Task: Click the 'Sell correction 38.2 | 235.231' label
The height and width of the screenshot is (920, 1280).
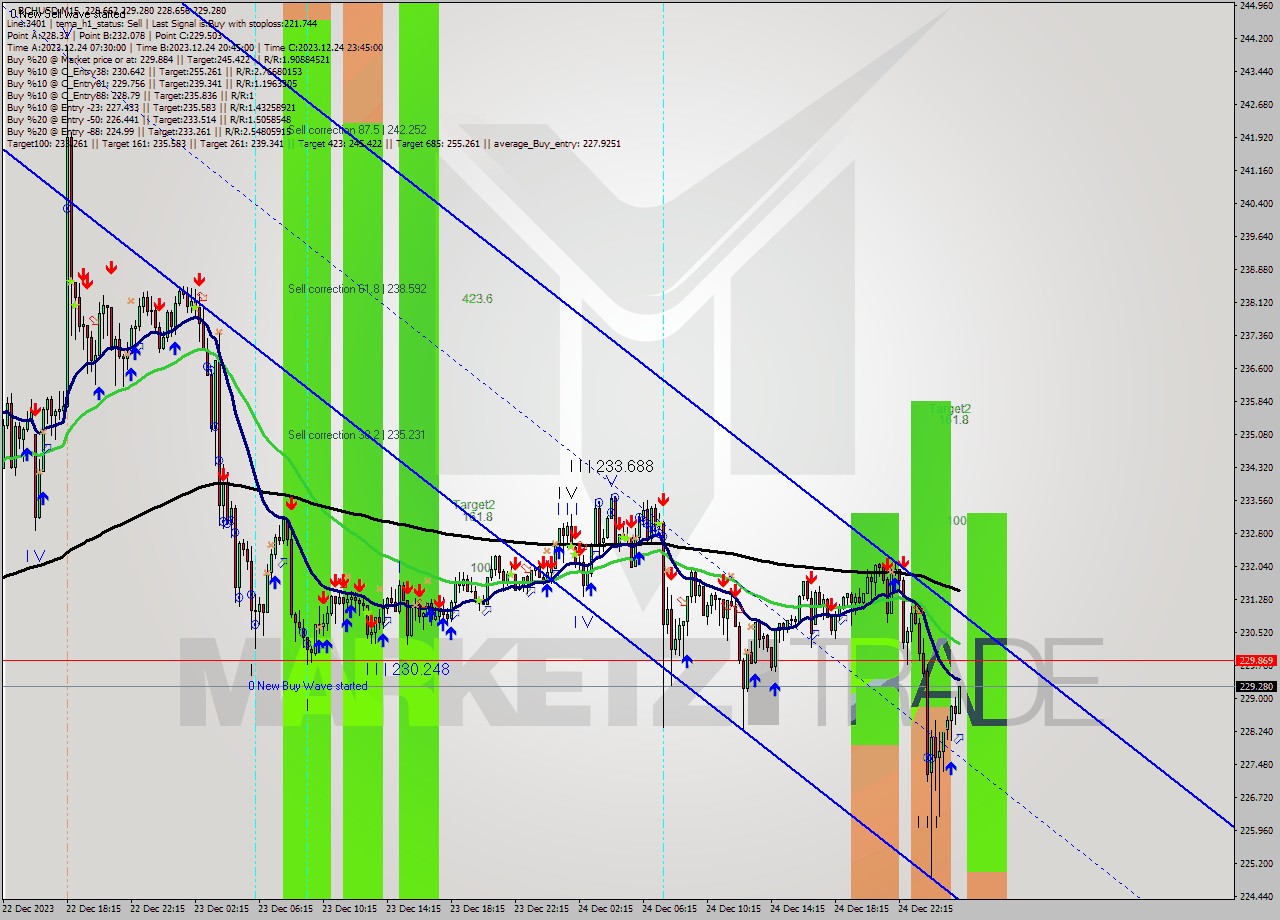Action: click(357, 435)
